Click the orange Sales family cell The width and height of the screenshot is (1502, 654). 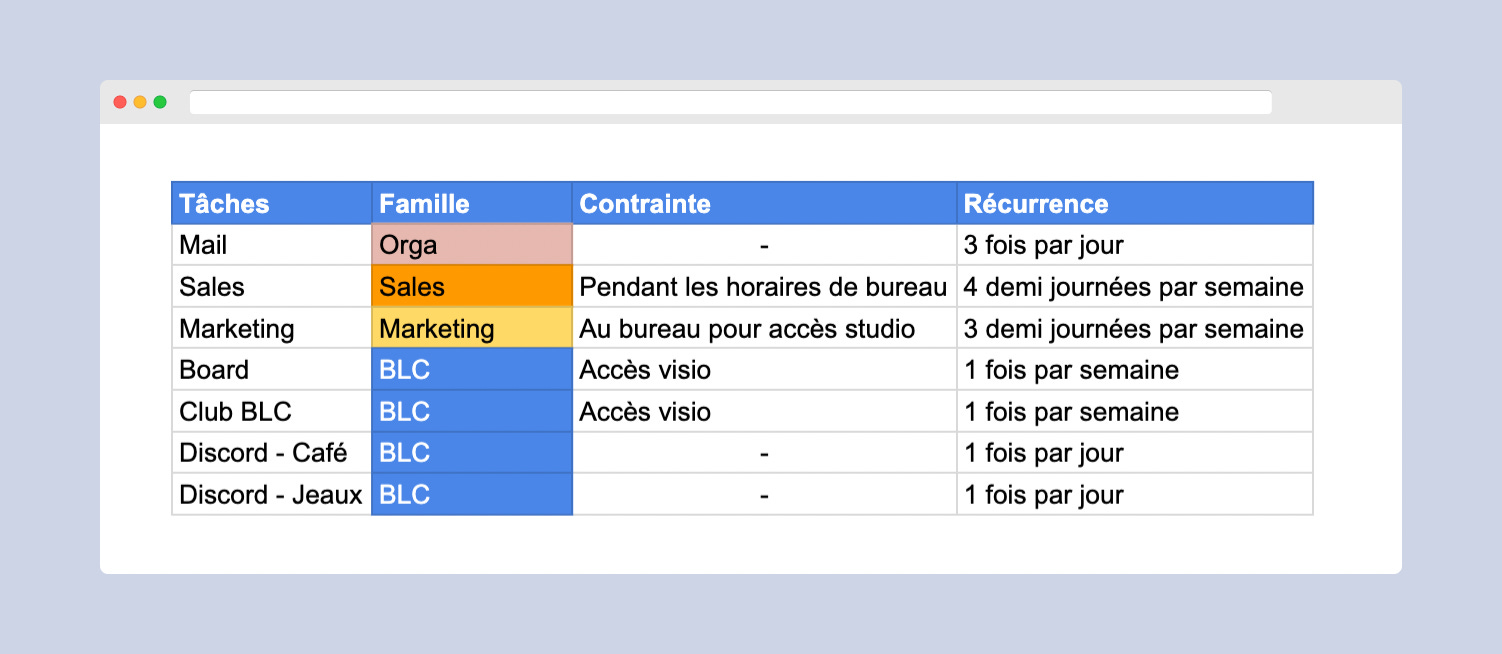coord(472,287)
